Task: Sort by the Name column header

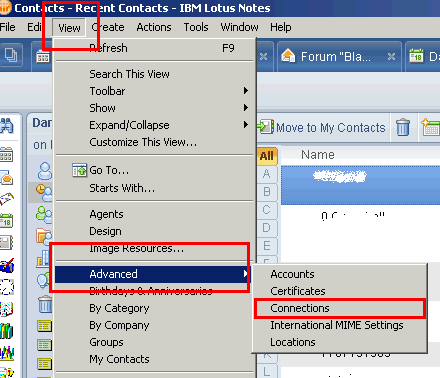Action: pos(318,155)
